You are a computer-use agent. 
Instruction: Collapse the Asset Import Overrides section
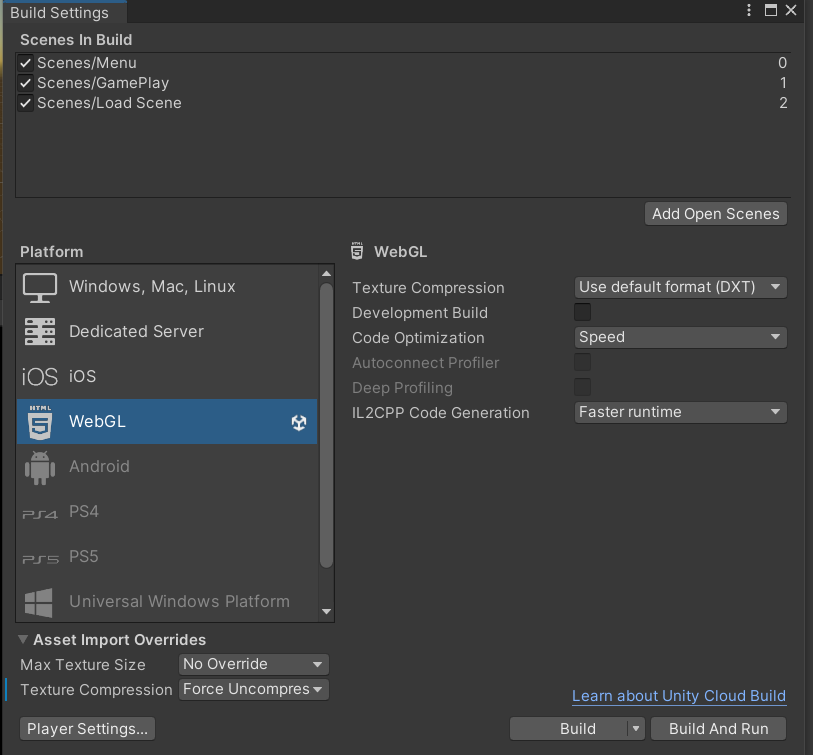[23, 640]
